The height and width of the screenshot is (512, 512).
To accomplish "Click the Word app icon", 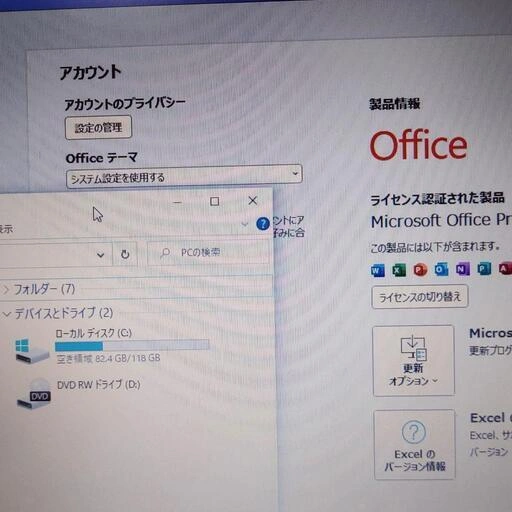I will [x=378, y=270].
